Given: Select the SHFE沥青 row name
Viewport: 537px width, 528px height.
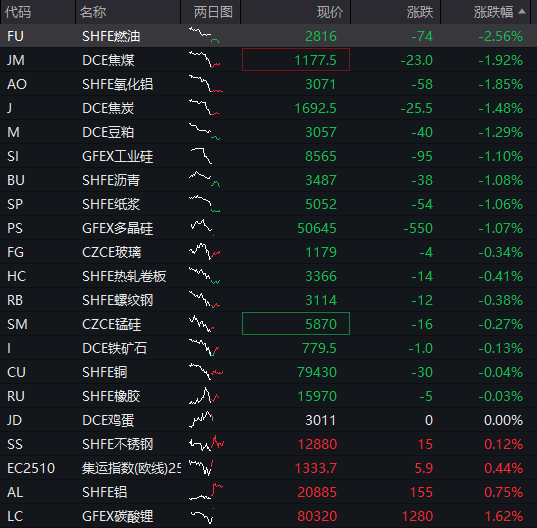Looking at the screenshot, I should click(111, 180).
